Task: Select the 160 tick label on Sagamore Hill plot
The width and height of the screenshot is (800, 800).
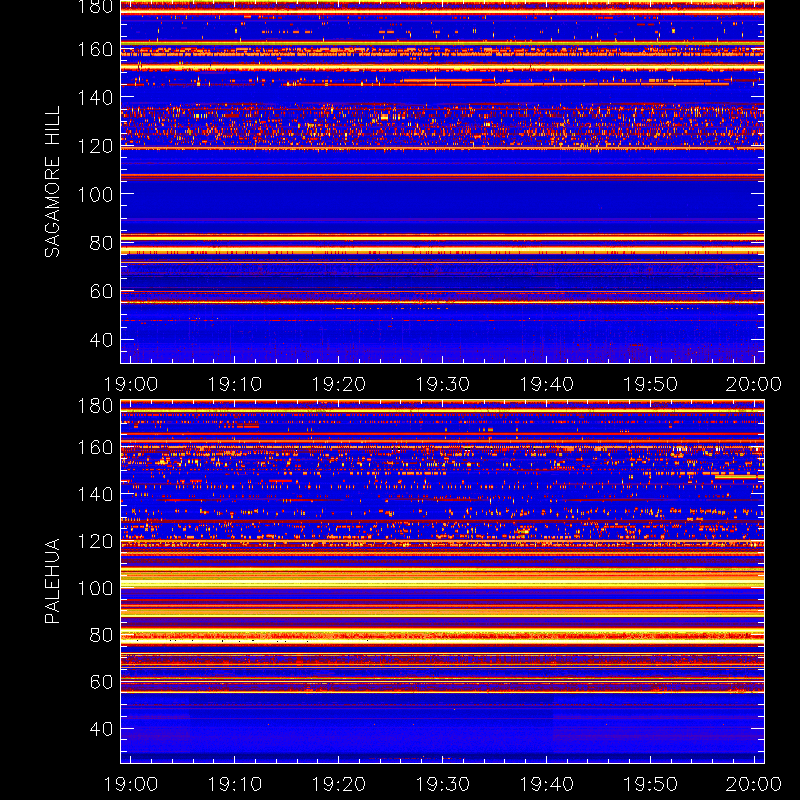Action: coord(95,50)
